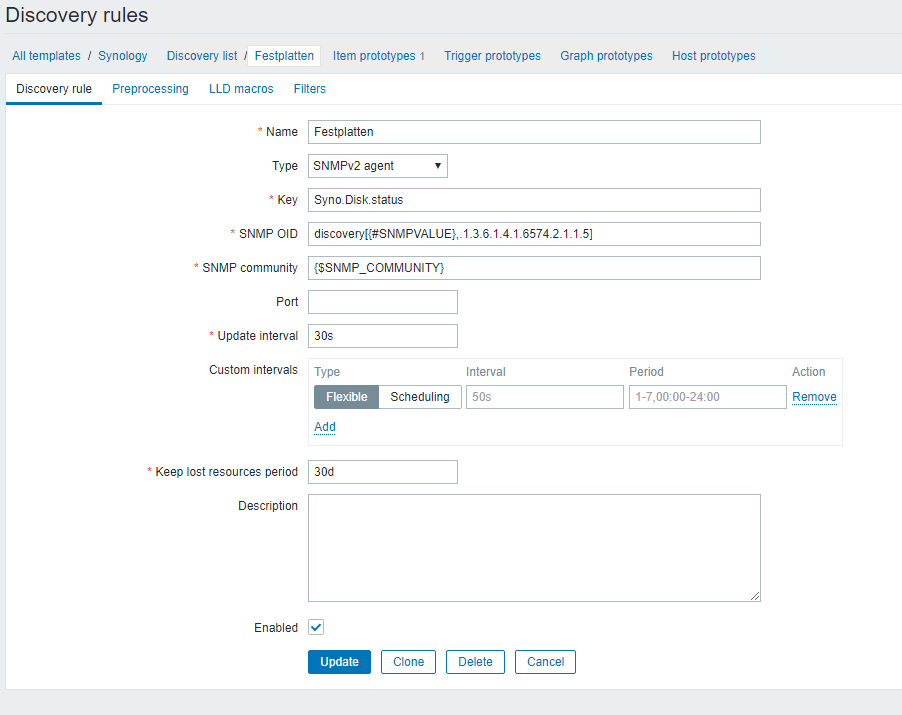Screen dimensions: 902x715
Task: Click into the Description text area
Action: pyautogui.click(x=534, y=548)
